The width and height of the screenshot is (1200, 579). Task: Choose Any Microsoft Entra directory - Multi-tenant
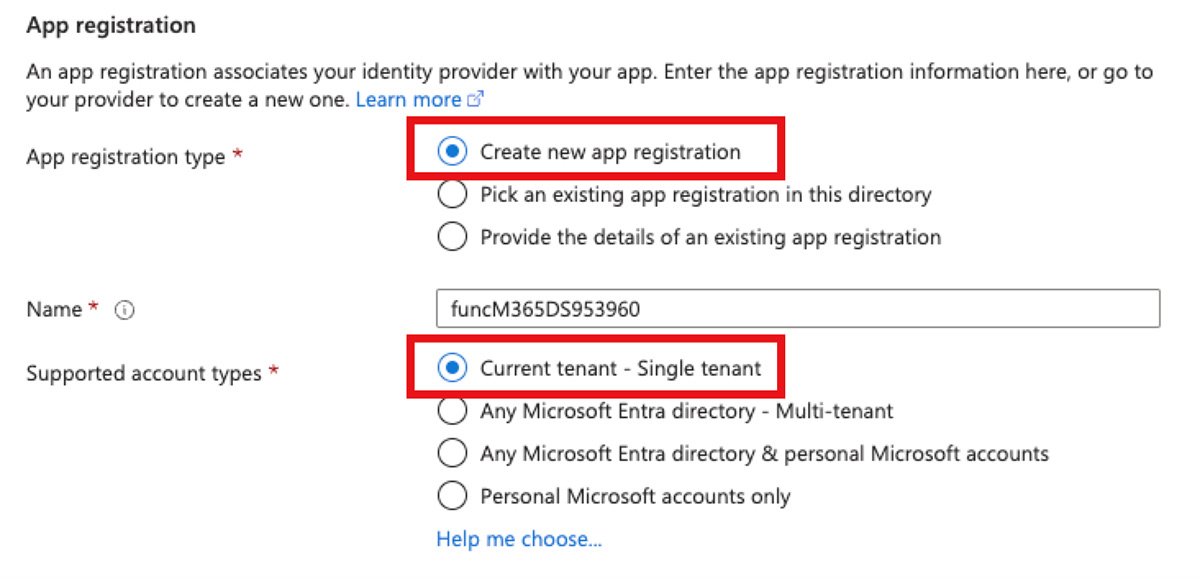click(x=452, y=411)
